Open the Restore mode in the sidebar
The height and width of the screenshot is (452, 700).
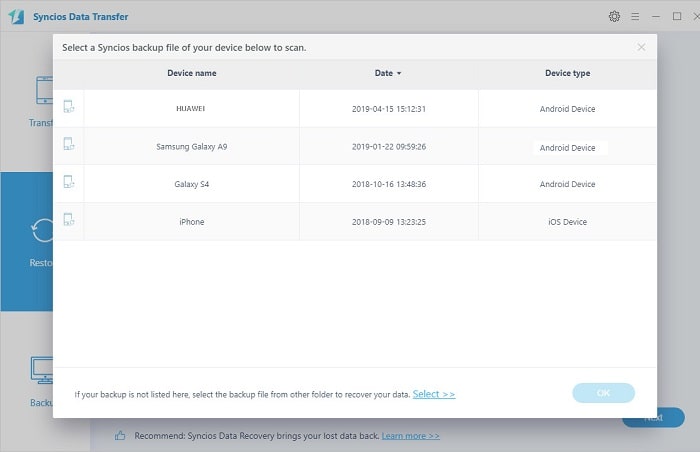pos(27,242)
